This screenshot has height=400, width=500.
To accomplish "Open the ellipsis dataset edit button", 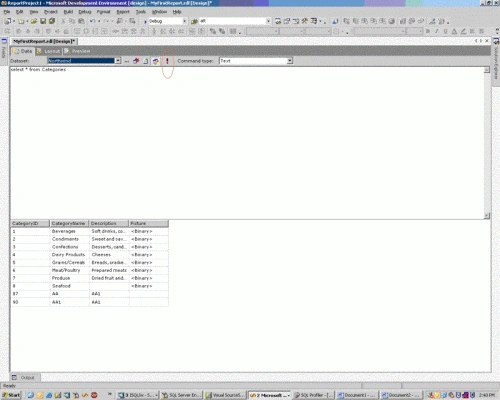I will pyautogui.click(x=127, y=61).
